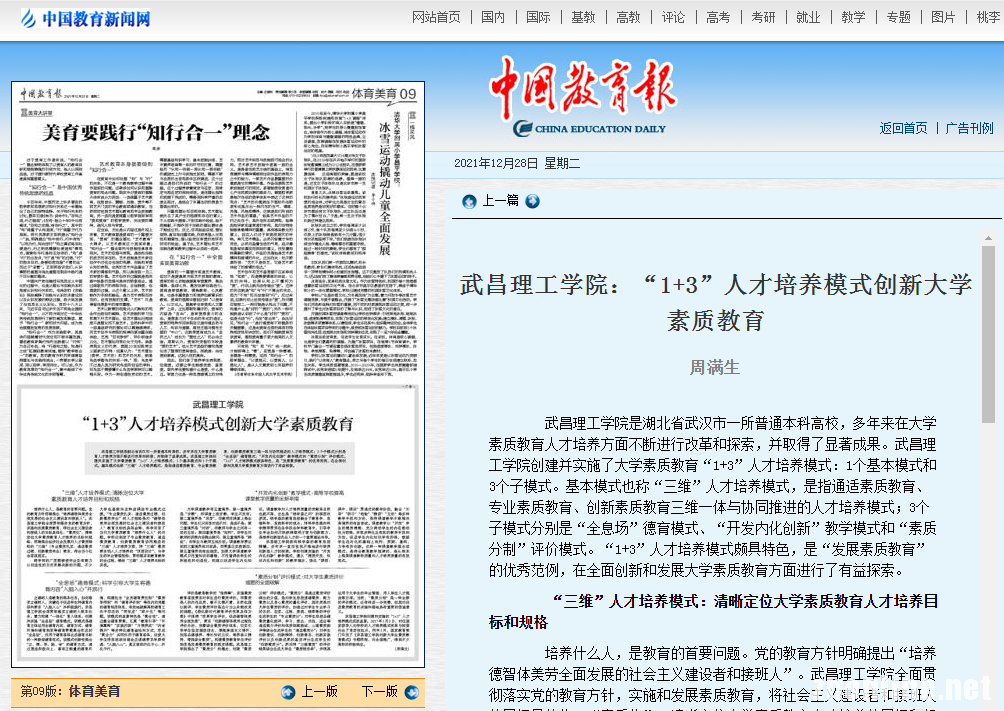Select 考研 in the navigation bar
1004x711 pixels.
point(763,17)
